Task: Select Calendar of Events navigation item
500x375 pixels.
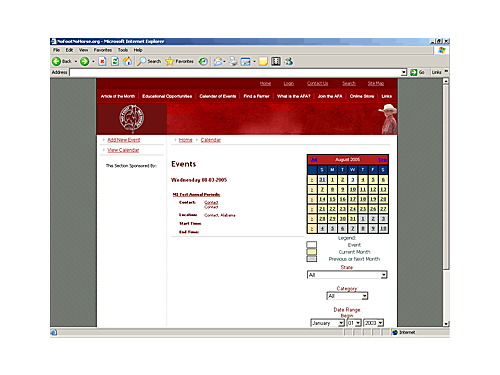Action: (218, 96)
